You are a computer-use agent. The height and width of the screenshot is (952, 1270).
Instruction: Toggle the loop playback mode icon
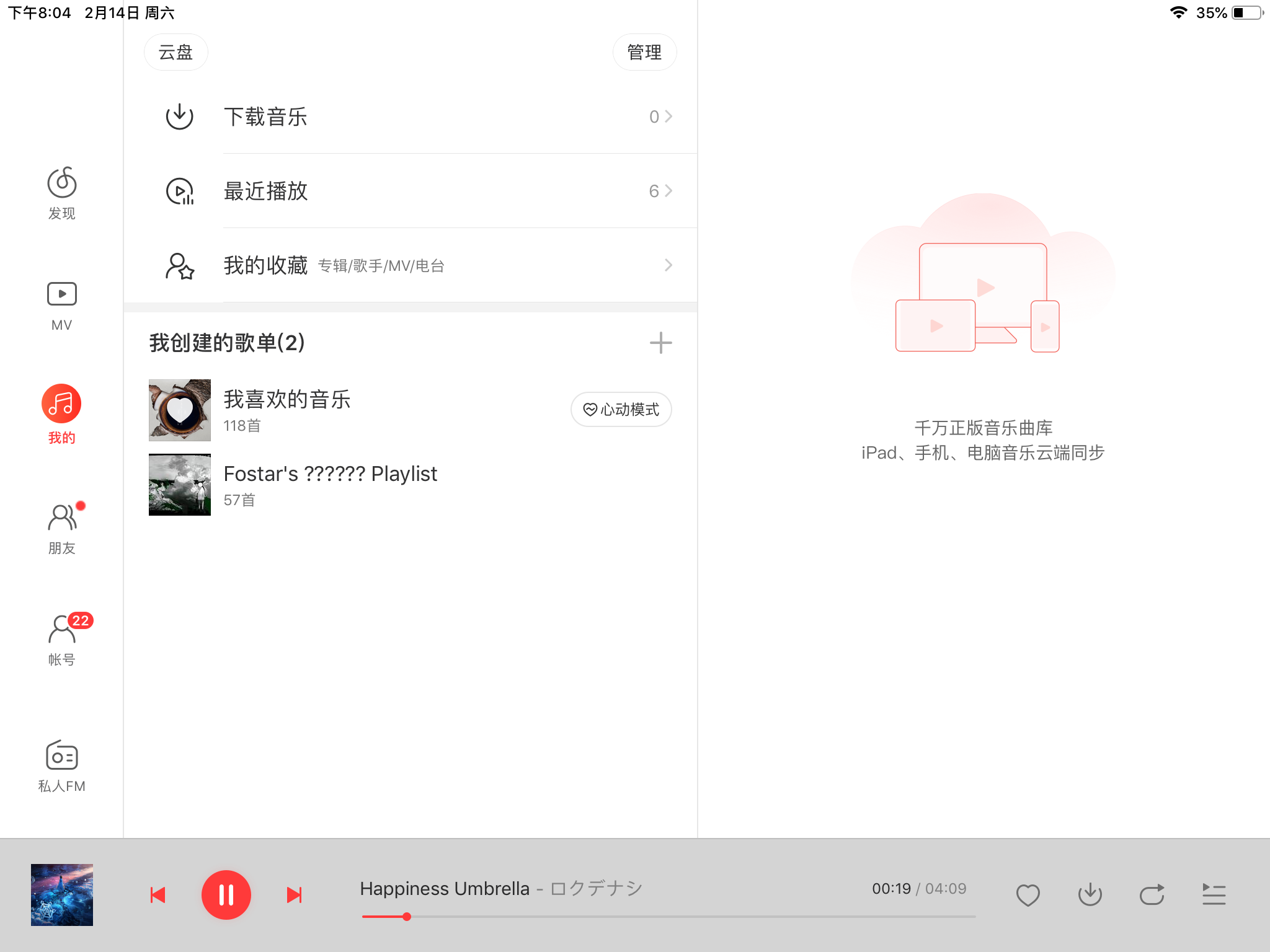coord(1152,894)
